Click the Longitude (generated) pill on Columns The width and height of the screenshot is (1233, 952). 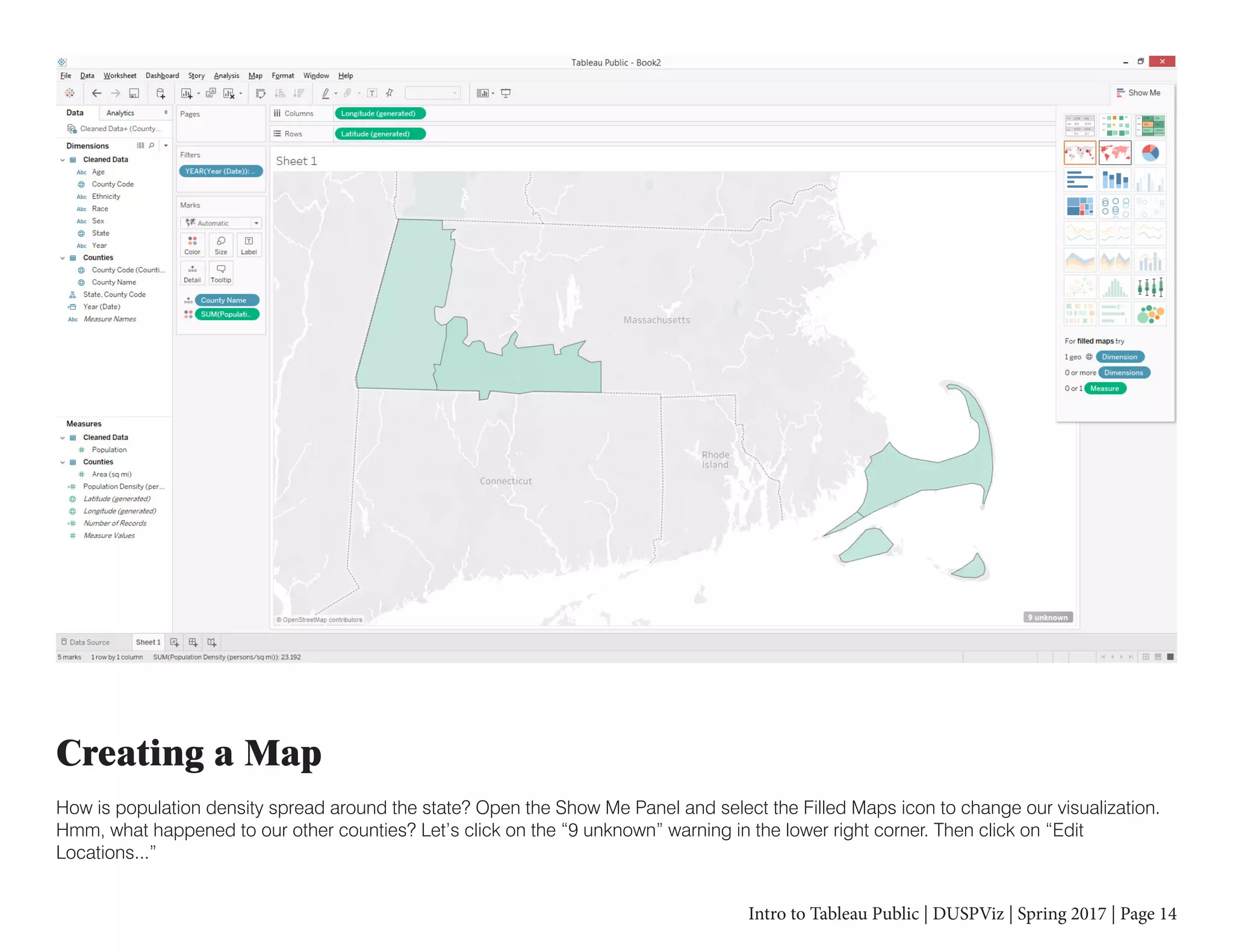point(380,113)
